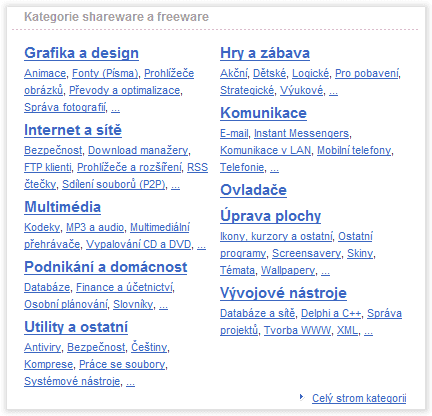Open the Témata link
This screenshot has height=416, width=432.
(238, 270)
